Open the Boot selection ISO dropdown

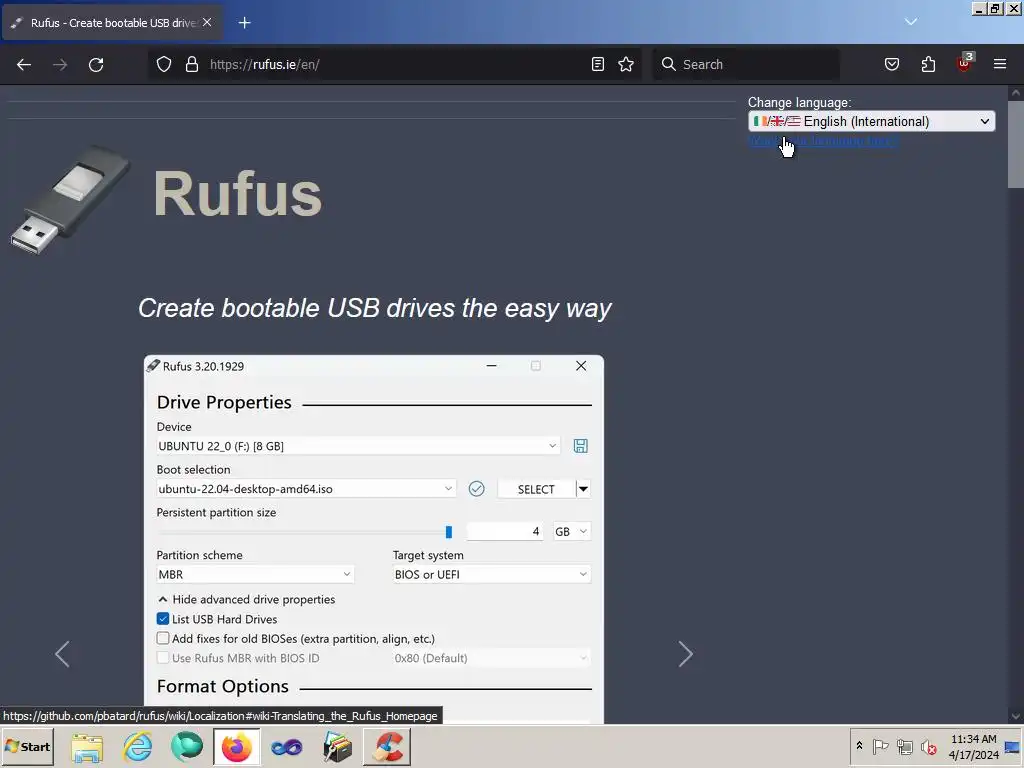(306, 488)
